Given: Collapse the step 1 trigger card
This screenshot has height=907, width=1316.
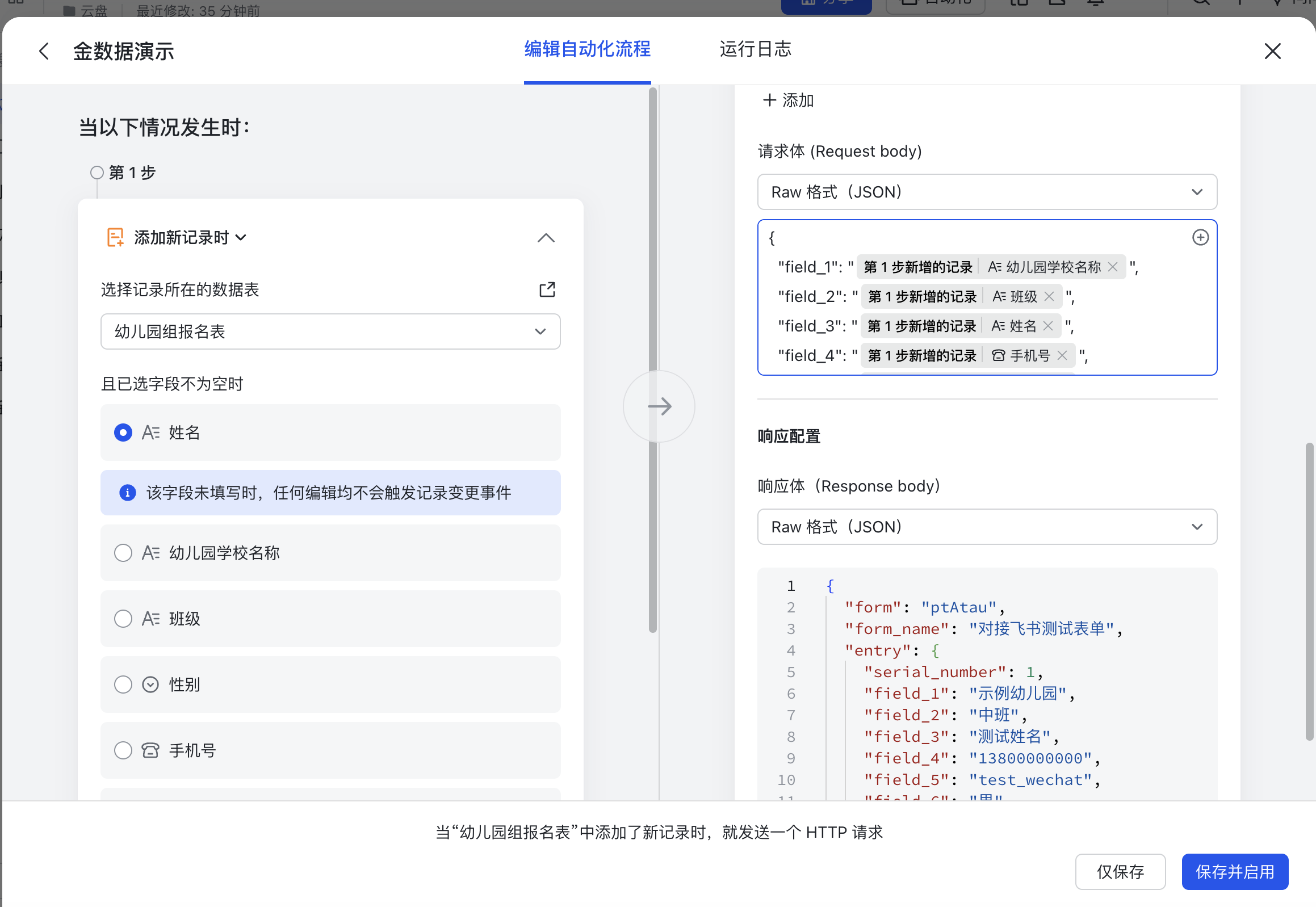Looking at the screenshot, I should pos(546,238).
